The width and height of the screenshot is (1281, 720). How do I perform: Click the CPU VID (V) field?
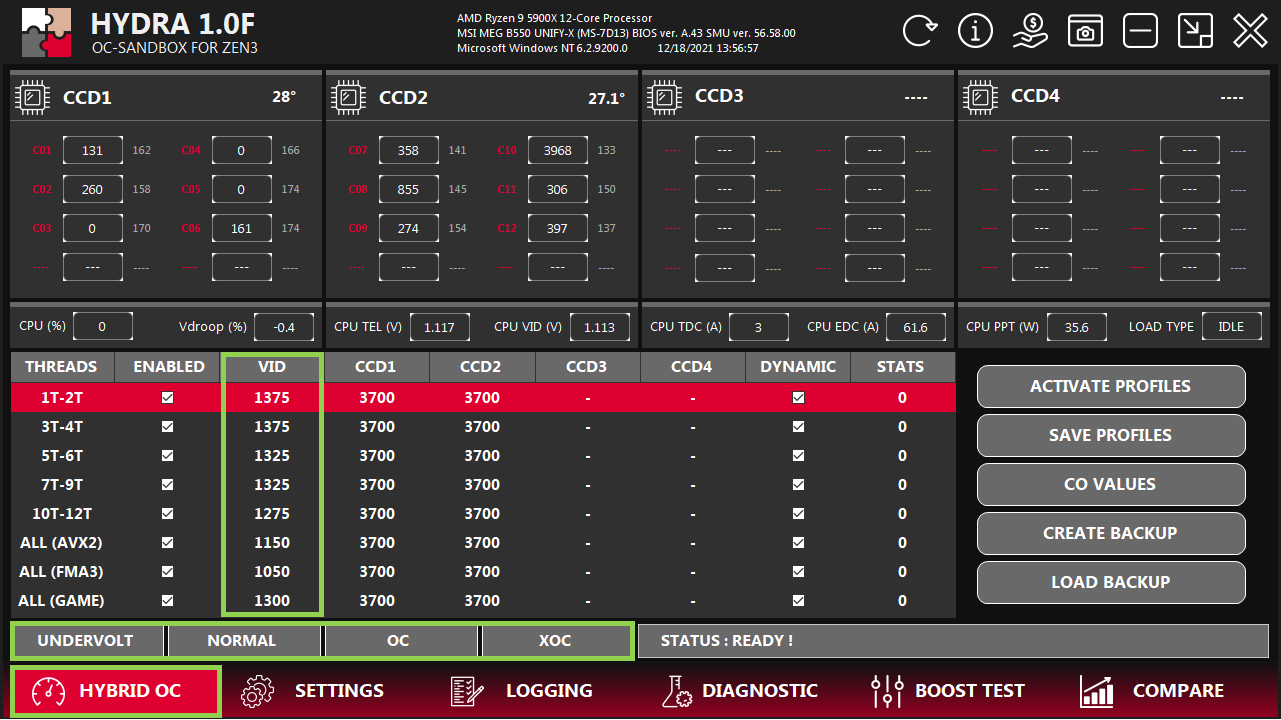[x=600, y=327]
